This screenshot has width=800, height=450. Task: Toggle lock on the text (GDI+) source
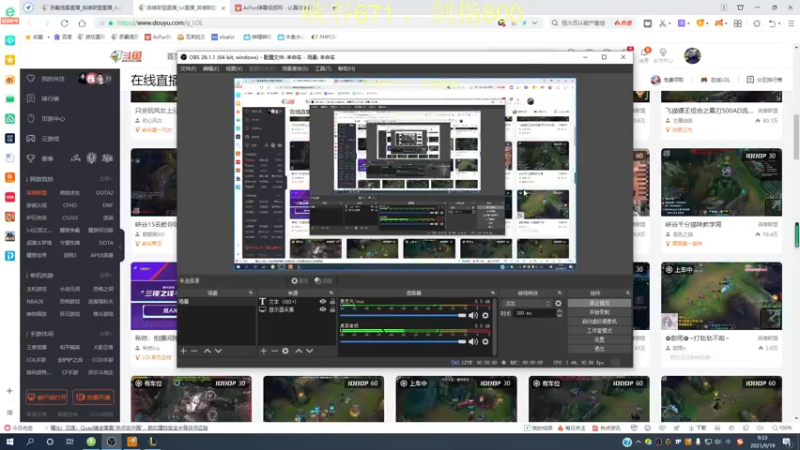tap(332, 302)
